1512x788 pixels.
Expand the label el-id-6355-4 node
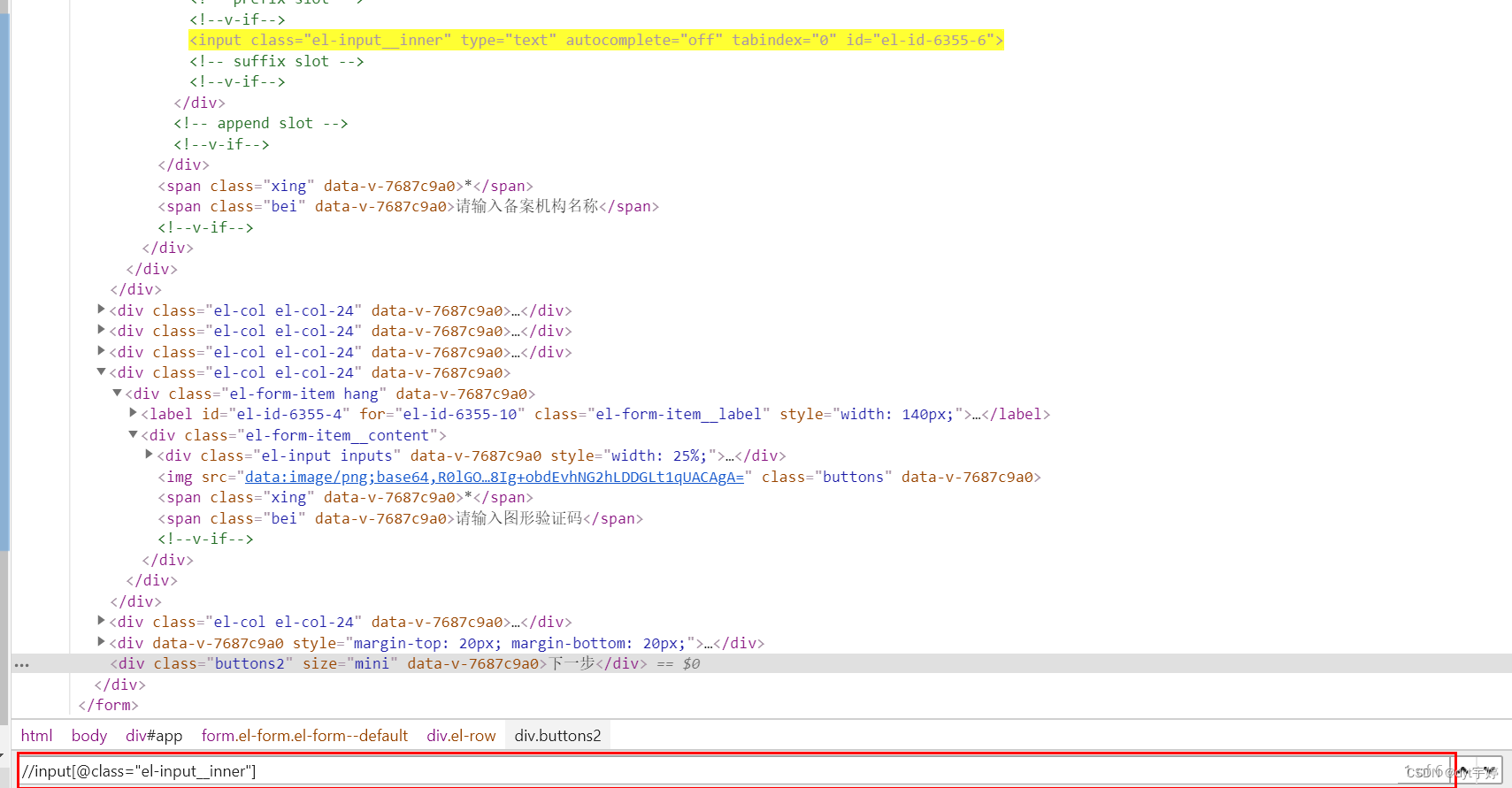133,413
